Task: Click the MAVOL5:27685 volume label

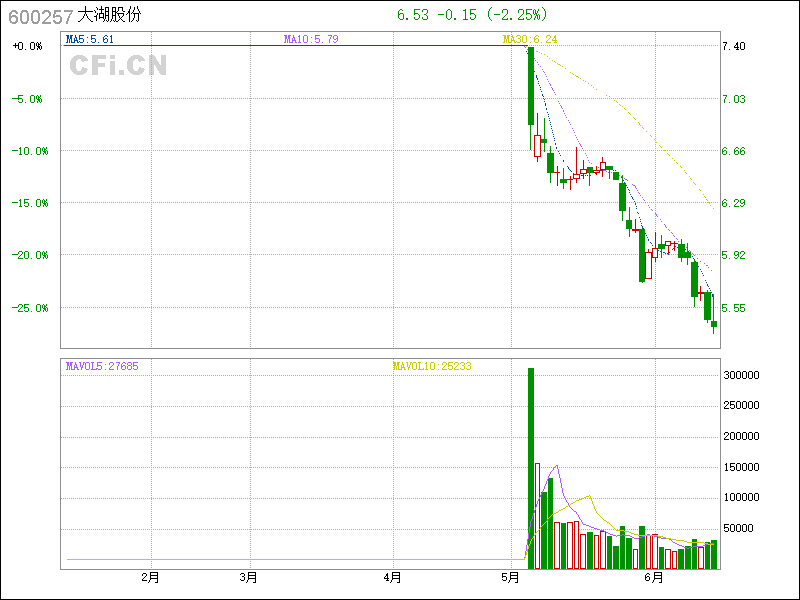Action: (102, 367)
